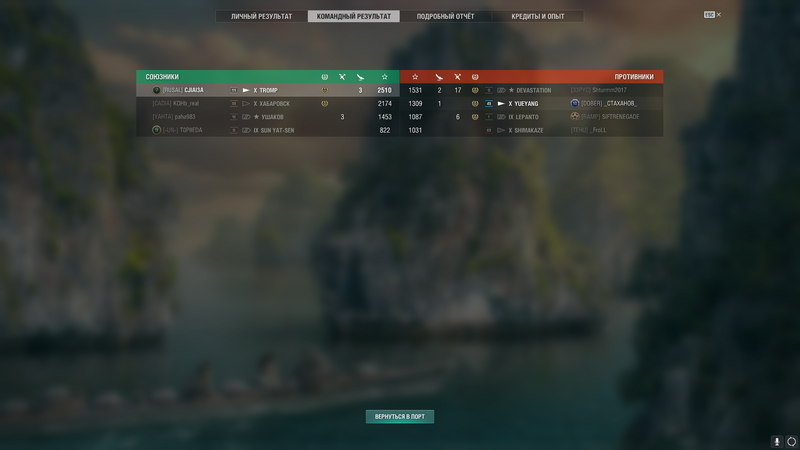Select enemy row with X Yueyang ship
Image resolution: width=800 pixels, height=450 pixels.
(532, 104)
